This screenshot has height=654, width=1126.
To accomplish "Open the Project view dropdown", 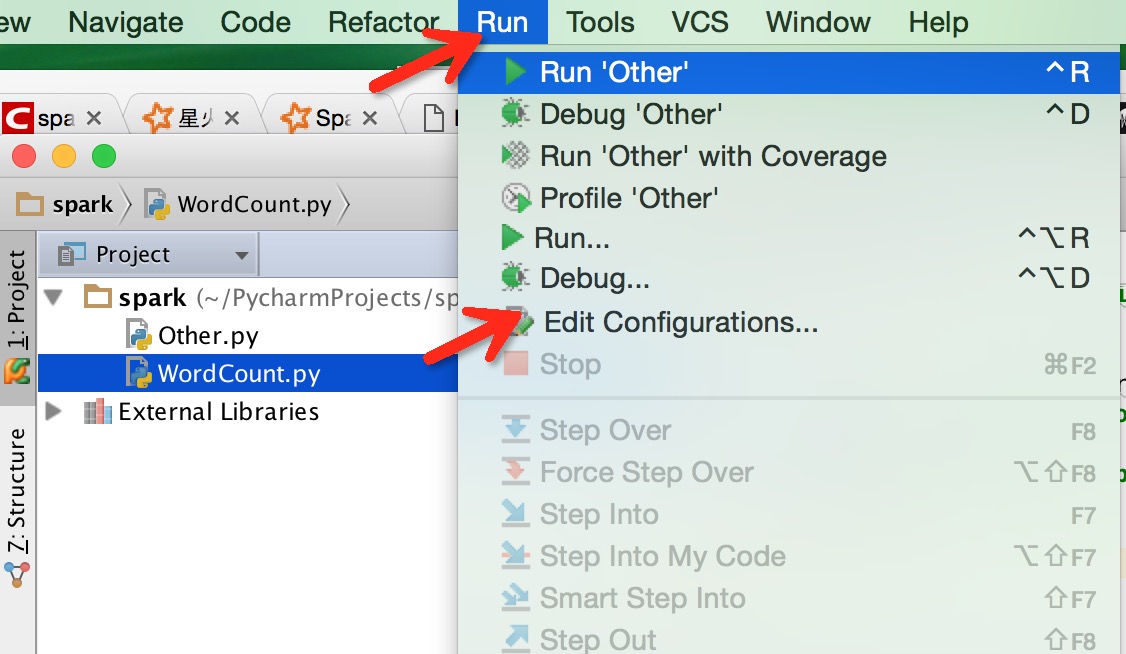I will click(241, 256).
